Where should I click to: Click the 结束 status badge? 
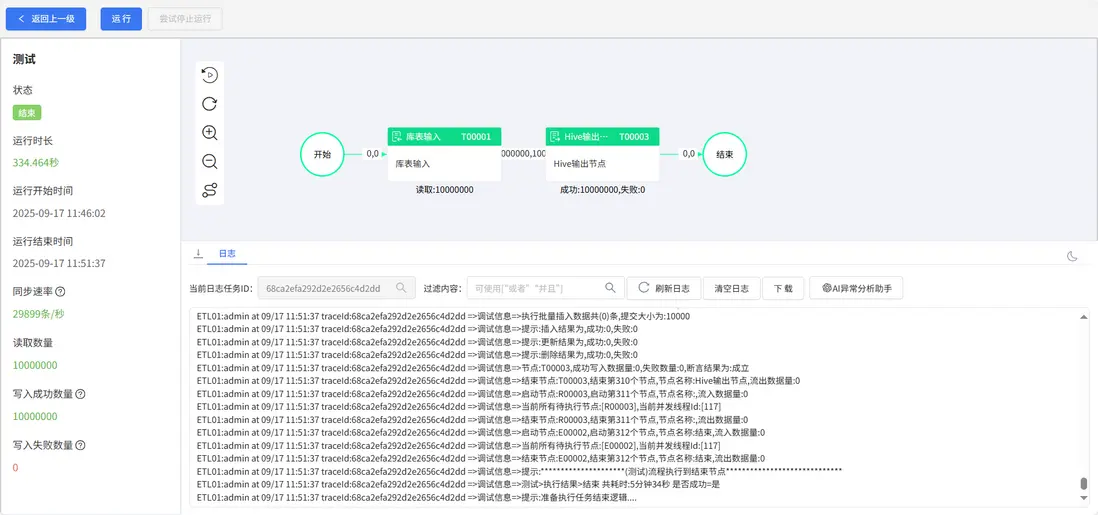point(28,112)
